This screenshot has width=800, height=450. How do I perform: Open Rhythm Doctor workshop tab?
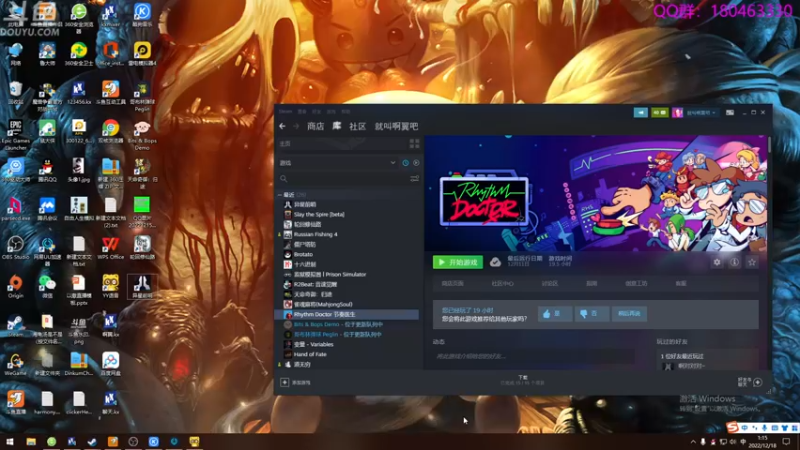[636, 284]
